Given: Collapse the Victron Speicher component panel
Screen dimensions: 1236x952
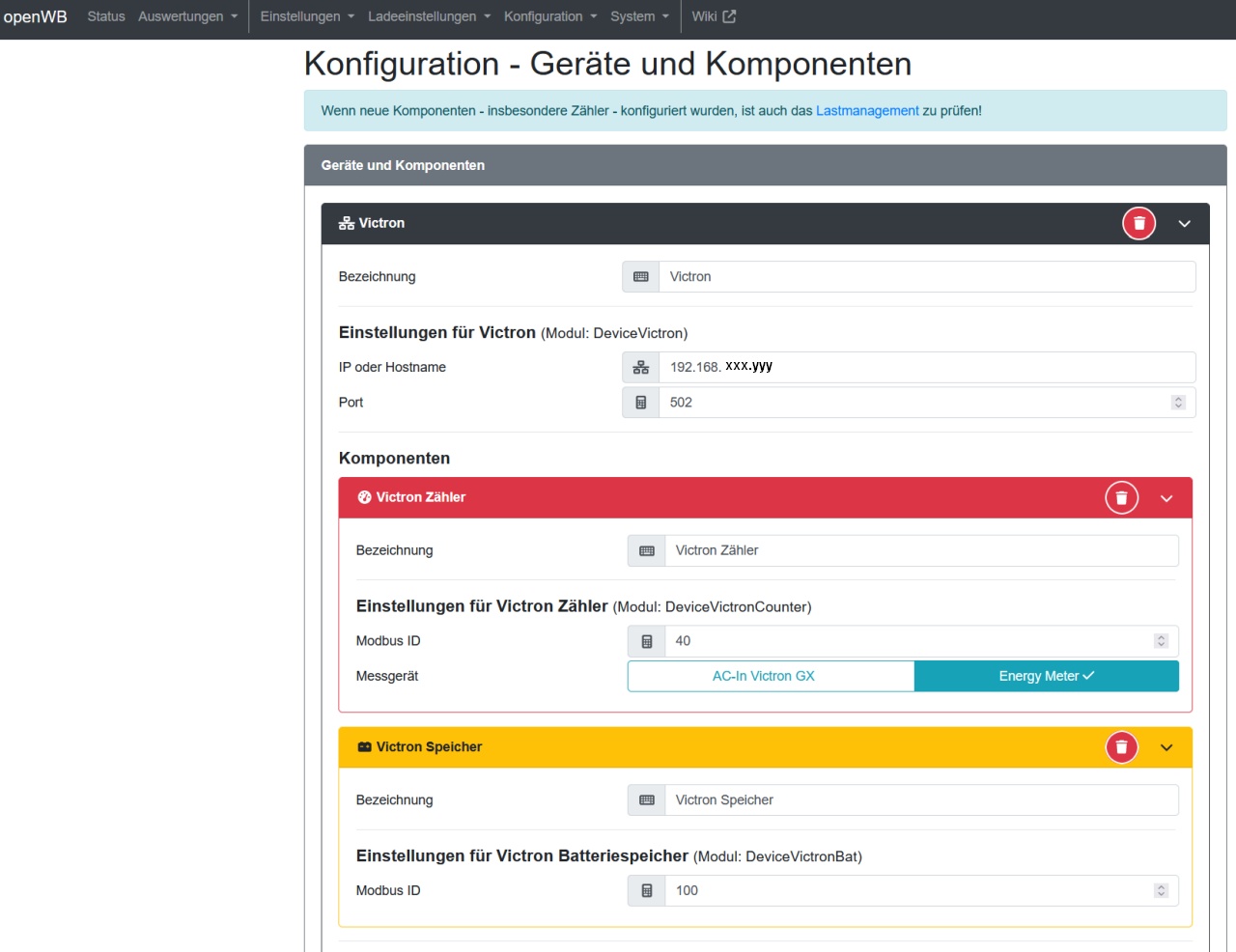Looking at the screenshot, I should click(x=1166, y=747).
